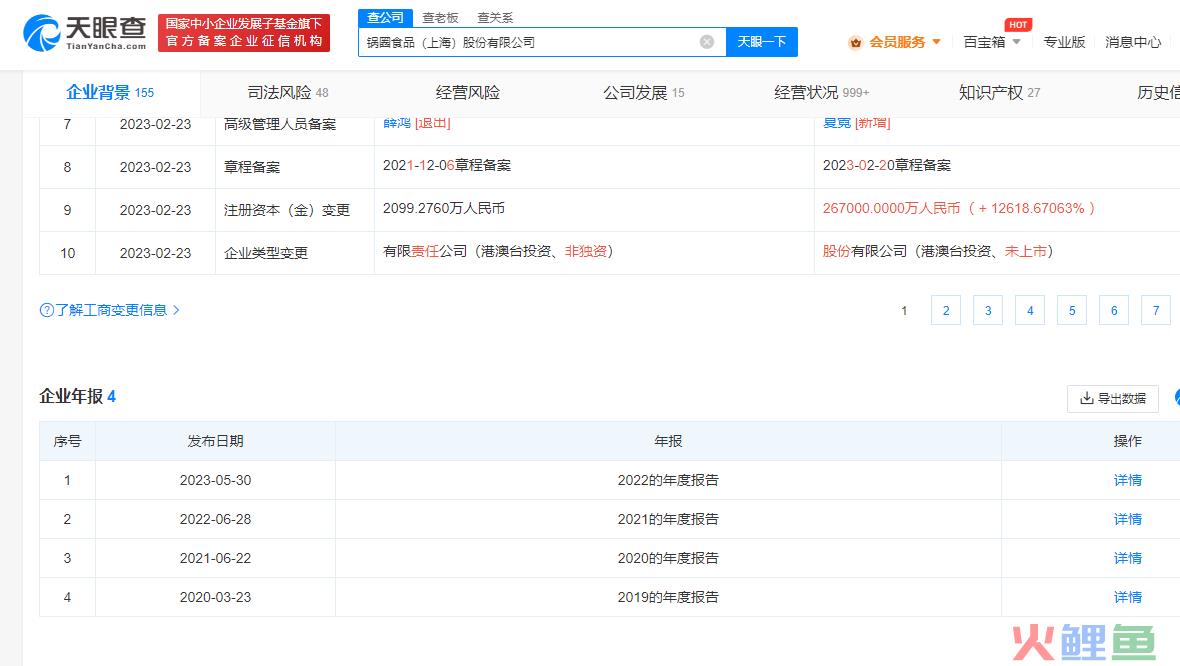Click the publish date 2023-05-30
This screenshot has height=666, width=1180.
coord(215,480)
